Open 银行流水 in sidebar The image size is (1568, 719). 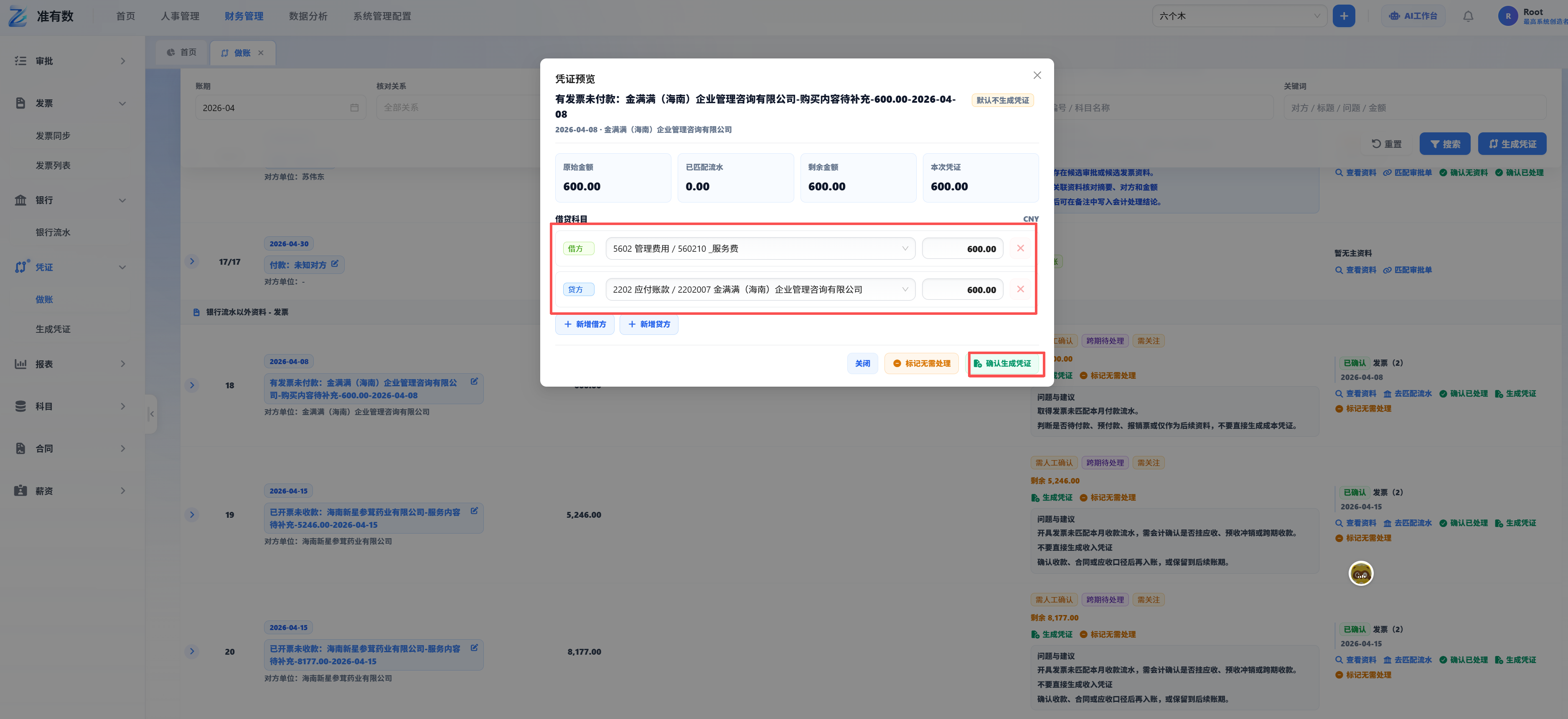tap(53, 233)
